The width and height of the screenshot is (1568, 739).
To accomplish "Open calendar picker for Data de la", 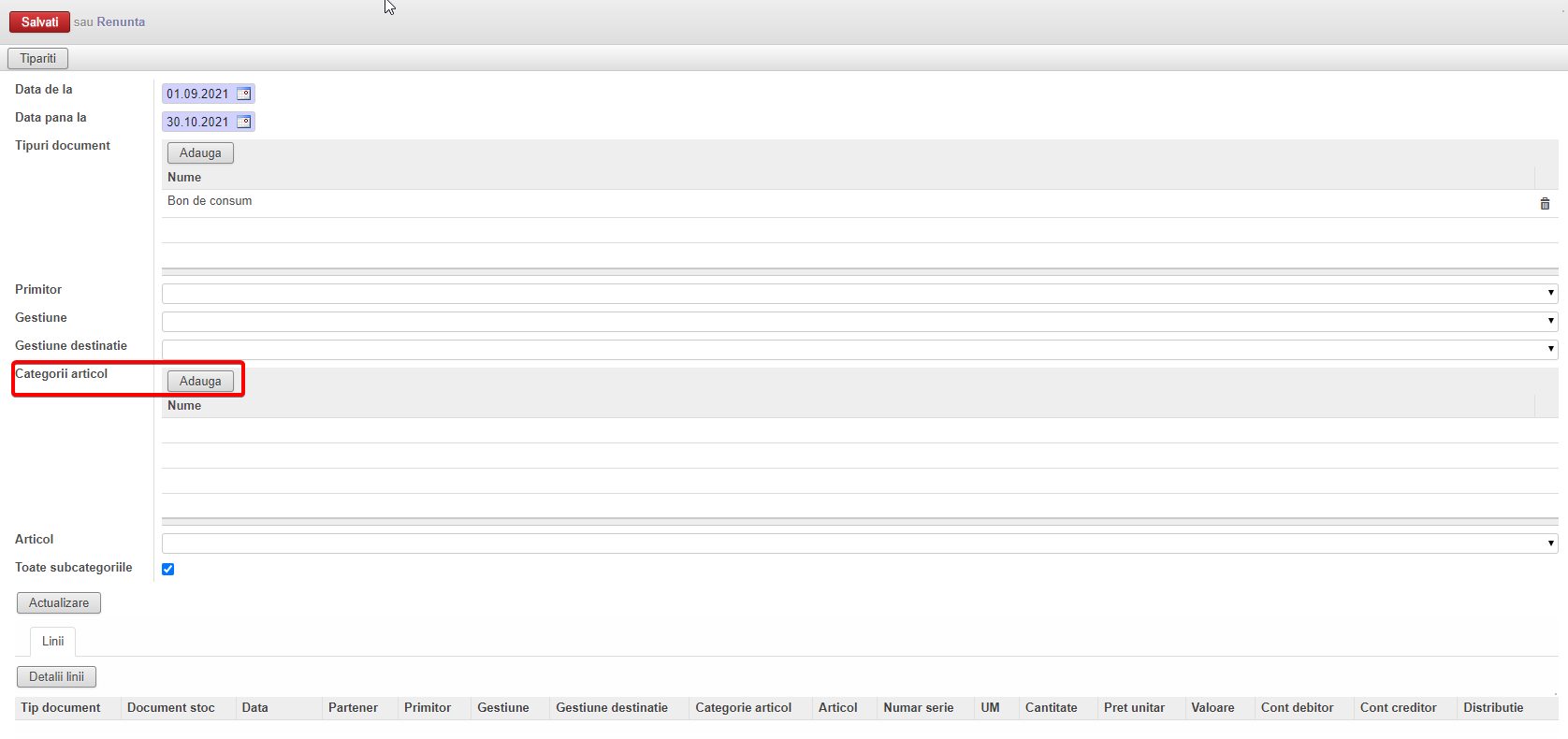I will point(244,94).
